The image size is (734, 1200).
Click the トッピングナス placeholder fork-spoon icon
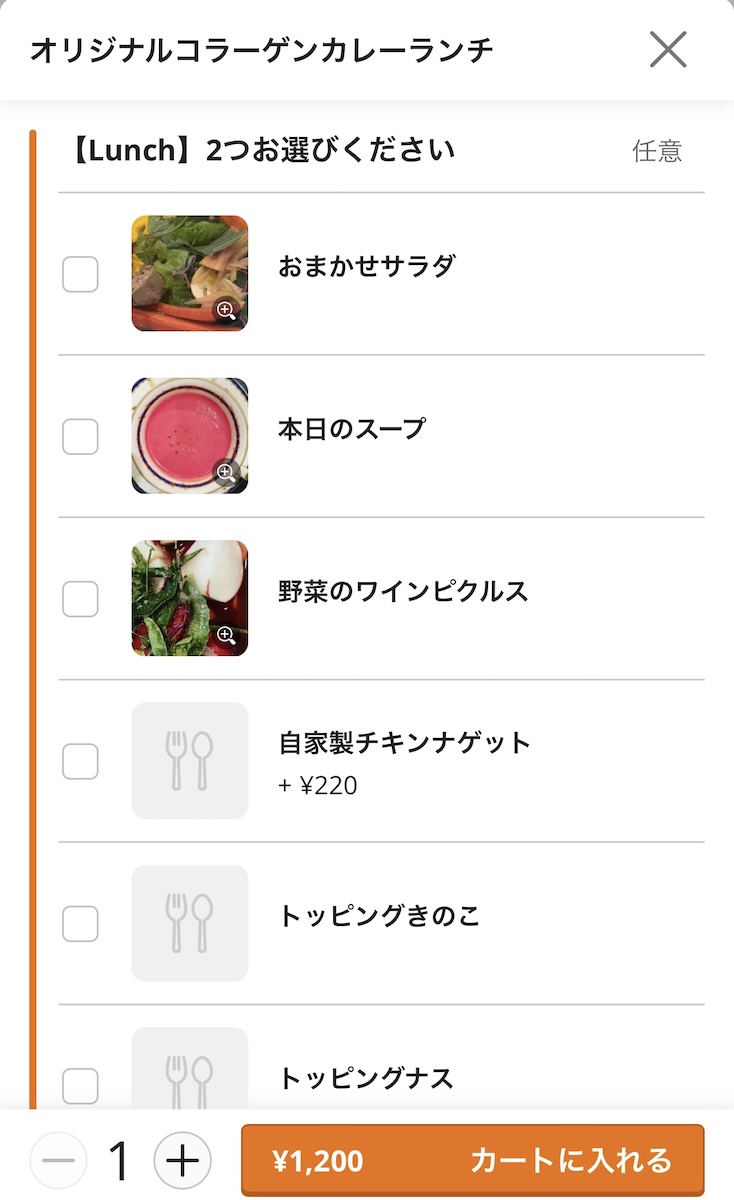point(189,1075)
